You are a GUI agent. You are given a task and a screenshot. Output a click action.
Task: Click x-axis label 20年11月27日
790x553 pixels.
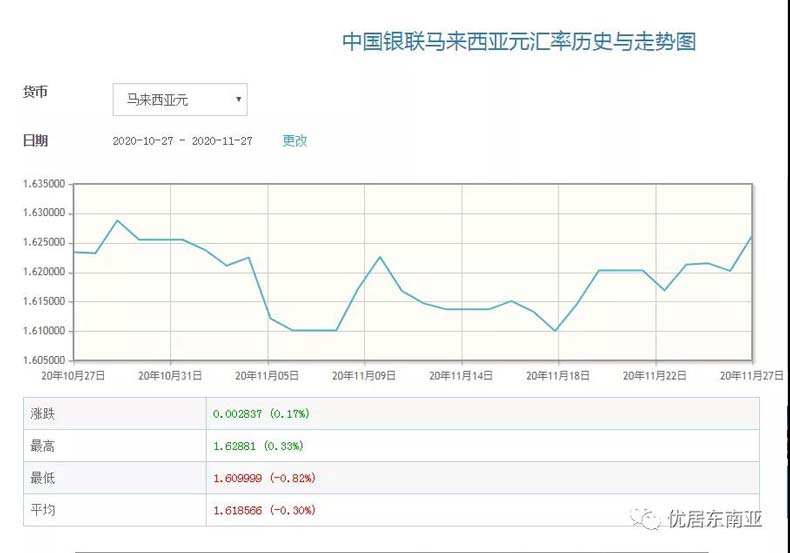coord(751,376)
